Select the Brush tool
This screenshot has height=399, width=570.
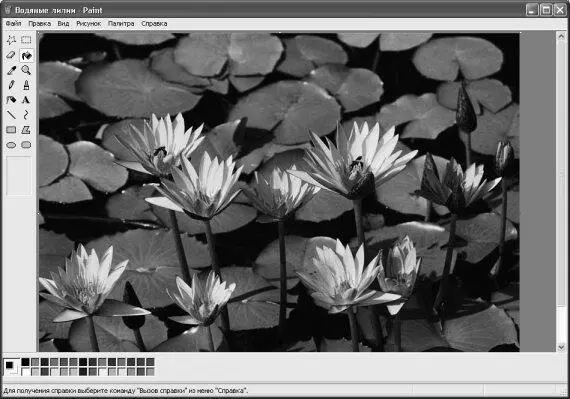click(x=26, y=85)
